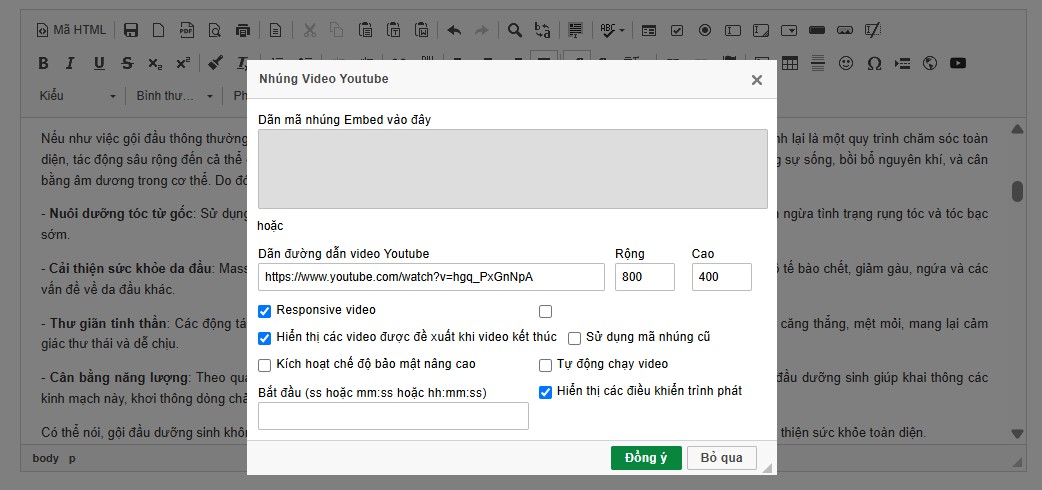
Task: Insert a textarea form icon
Action: (x=761, y=30)
